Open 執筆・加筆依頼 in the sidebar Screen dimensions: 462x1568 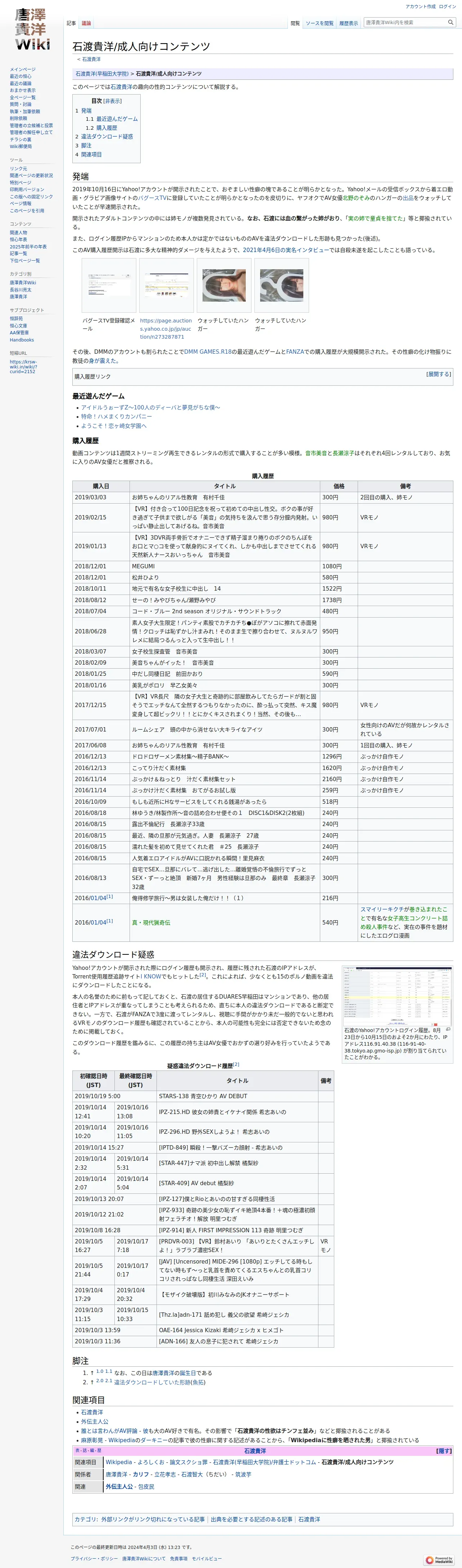(x=25, y=111)
